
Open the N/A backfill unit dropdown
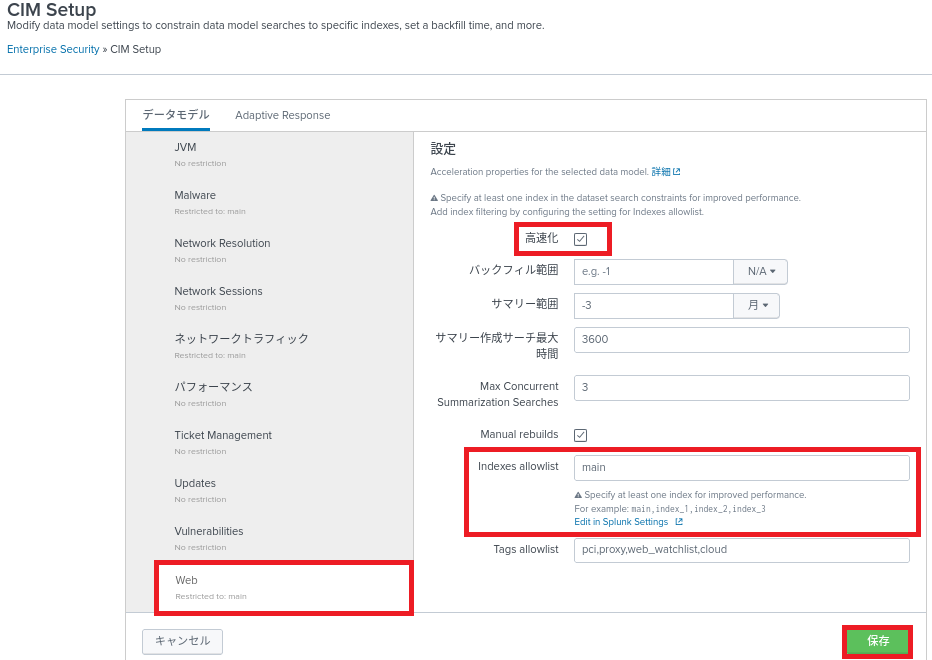760,272
